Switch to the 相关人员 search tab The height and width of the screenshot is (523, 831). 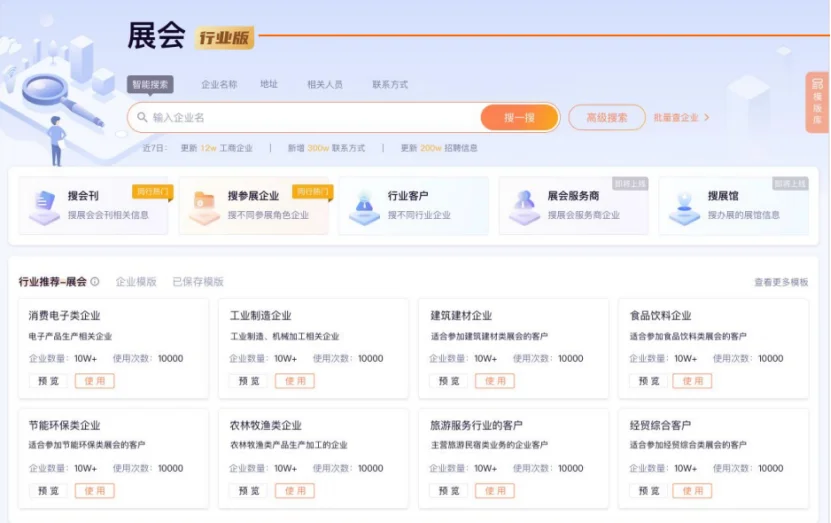[x=325, y=84]
